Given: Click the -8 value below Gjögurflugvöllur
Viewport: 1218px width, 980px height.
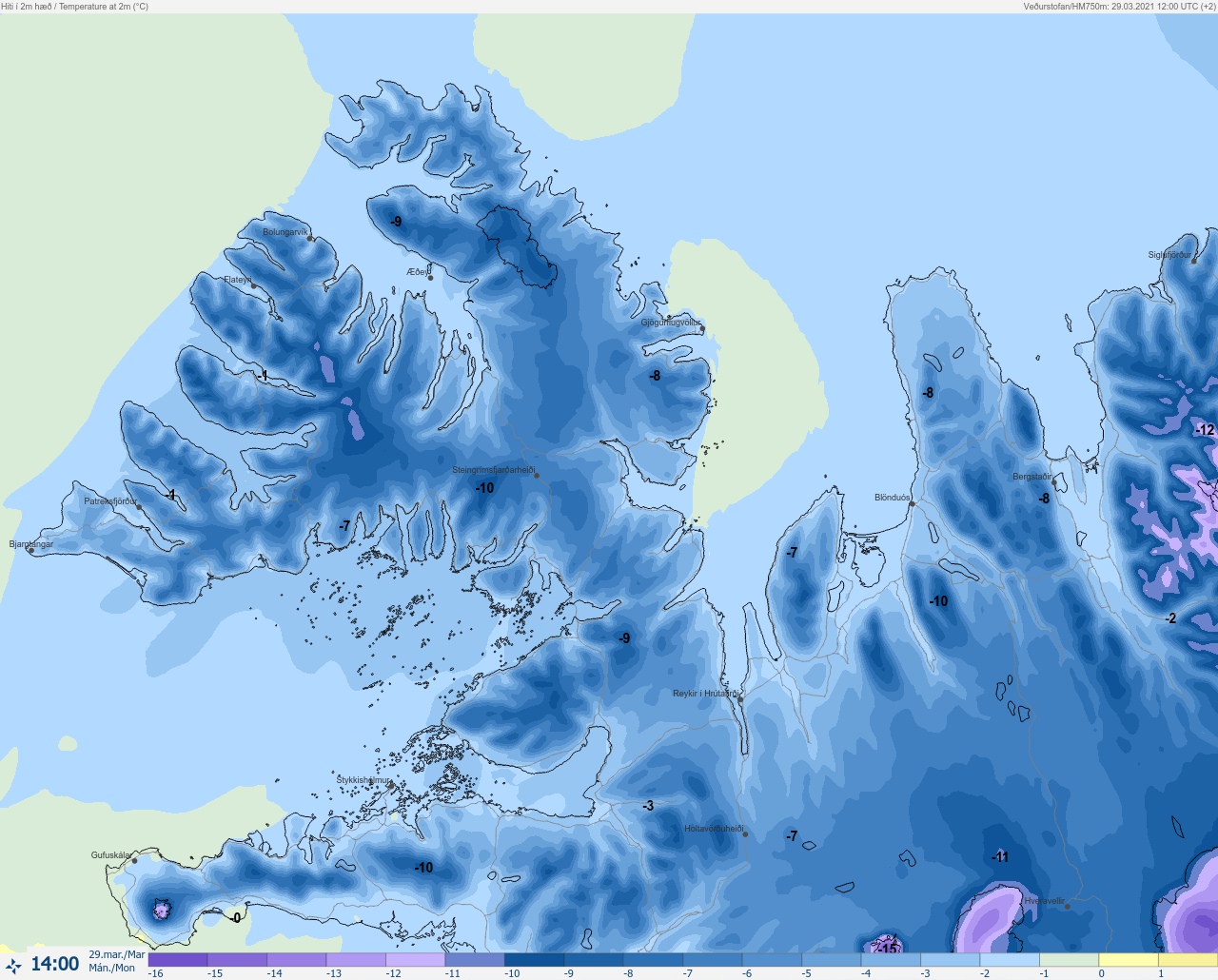Looking at the screenshot, I should point(655,376).
